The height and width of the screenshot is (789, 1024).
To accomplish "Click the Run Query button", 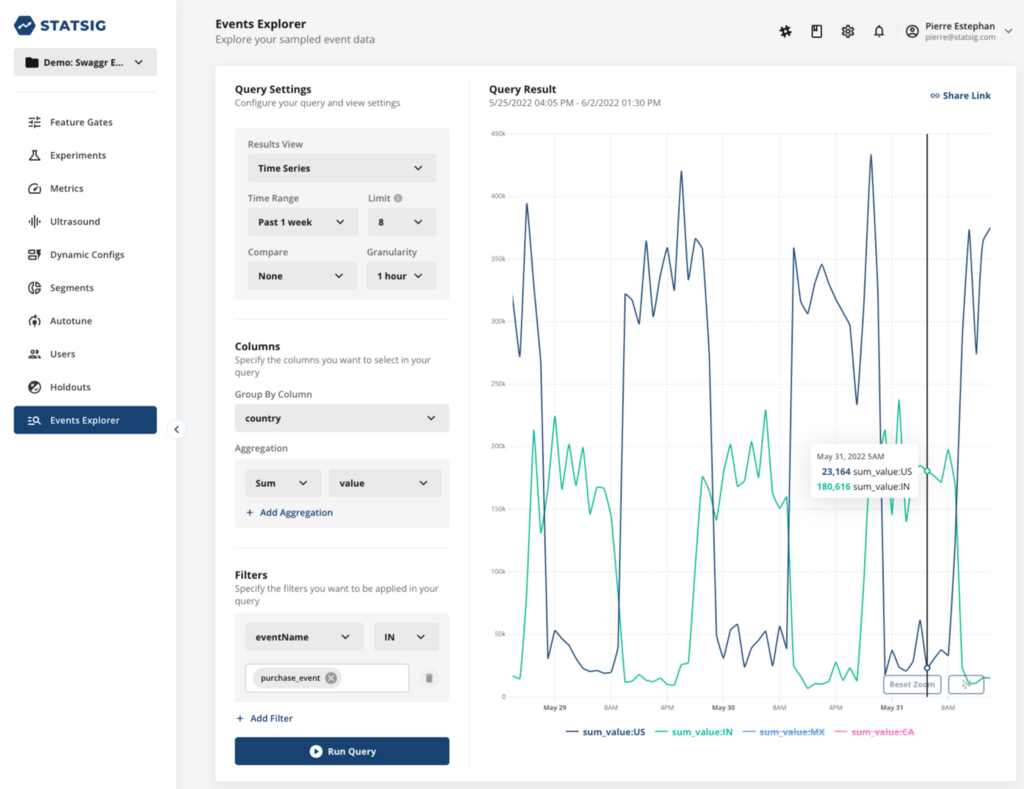I will click(342, 751).
